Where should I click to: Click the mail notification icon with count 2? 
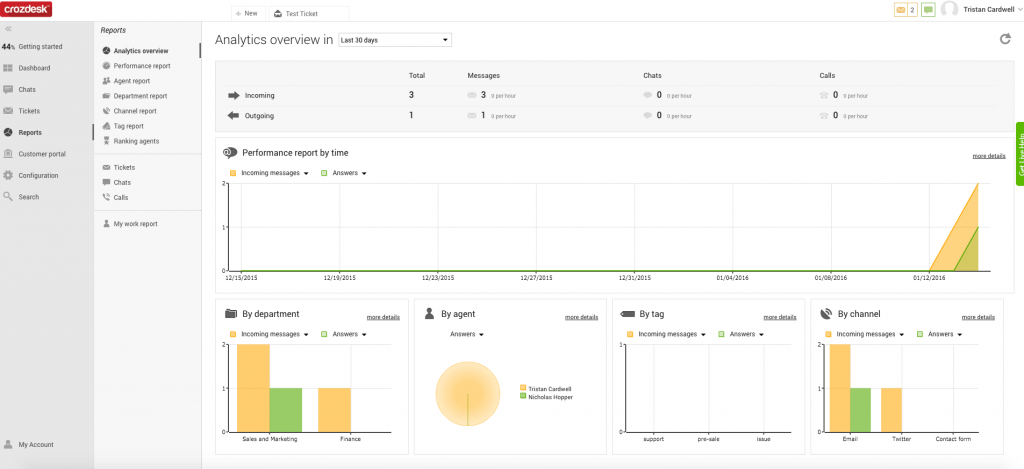(906, 10)
